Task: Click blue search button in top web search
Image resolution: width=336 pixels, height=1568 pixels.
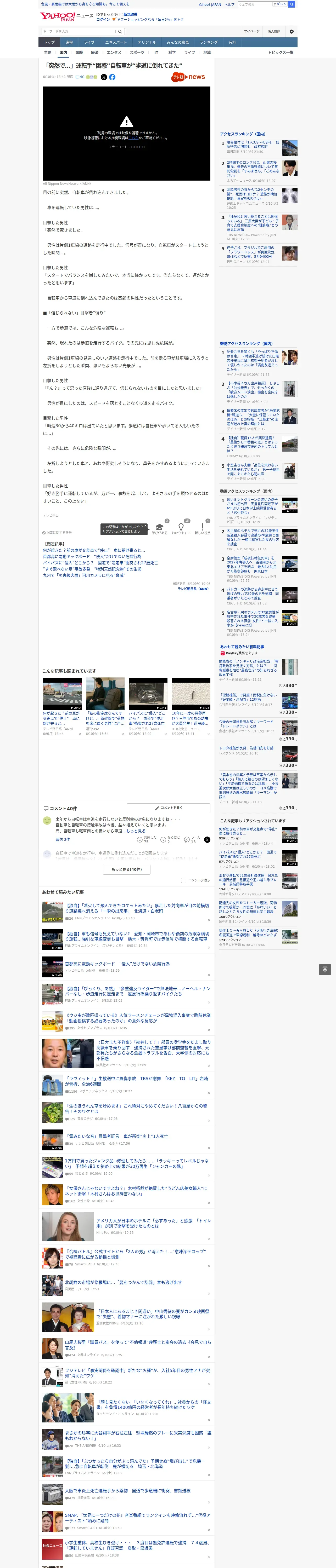Action: [x=292, y=4]
